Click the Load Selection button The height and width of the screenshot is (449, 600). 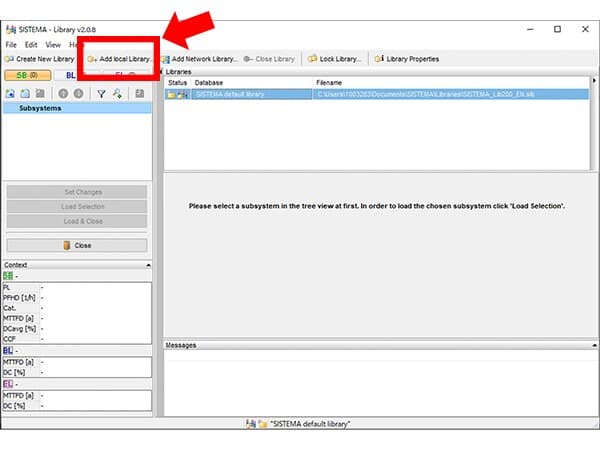pyautogui.click(x=77, y=206)
